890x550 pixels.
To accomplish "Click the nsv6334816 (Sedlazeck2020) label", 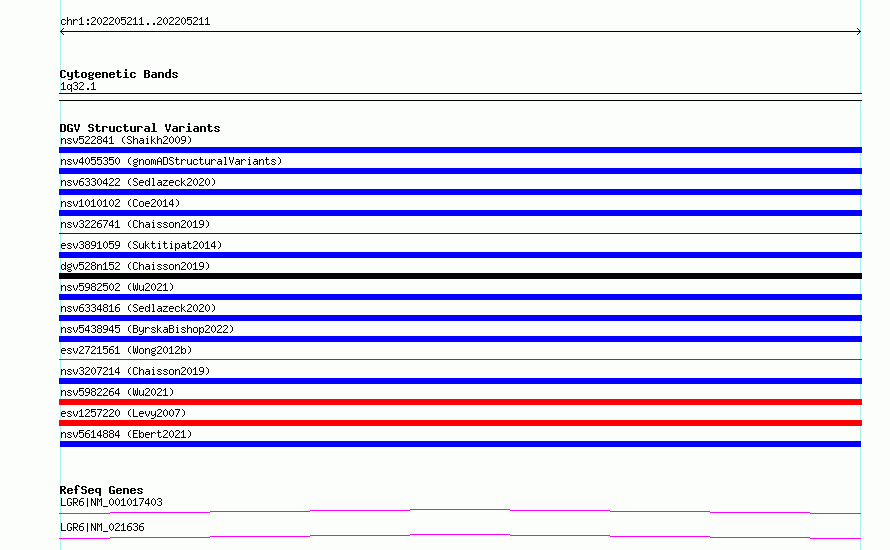I will (138, 308).
